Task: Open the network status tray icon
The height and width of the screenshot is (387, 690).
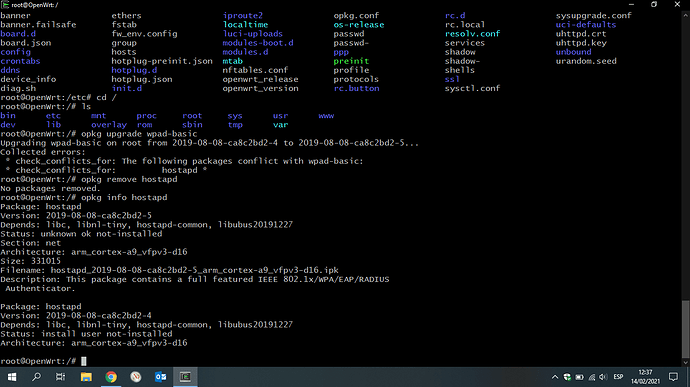Action: (x=592, y=377)
